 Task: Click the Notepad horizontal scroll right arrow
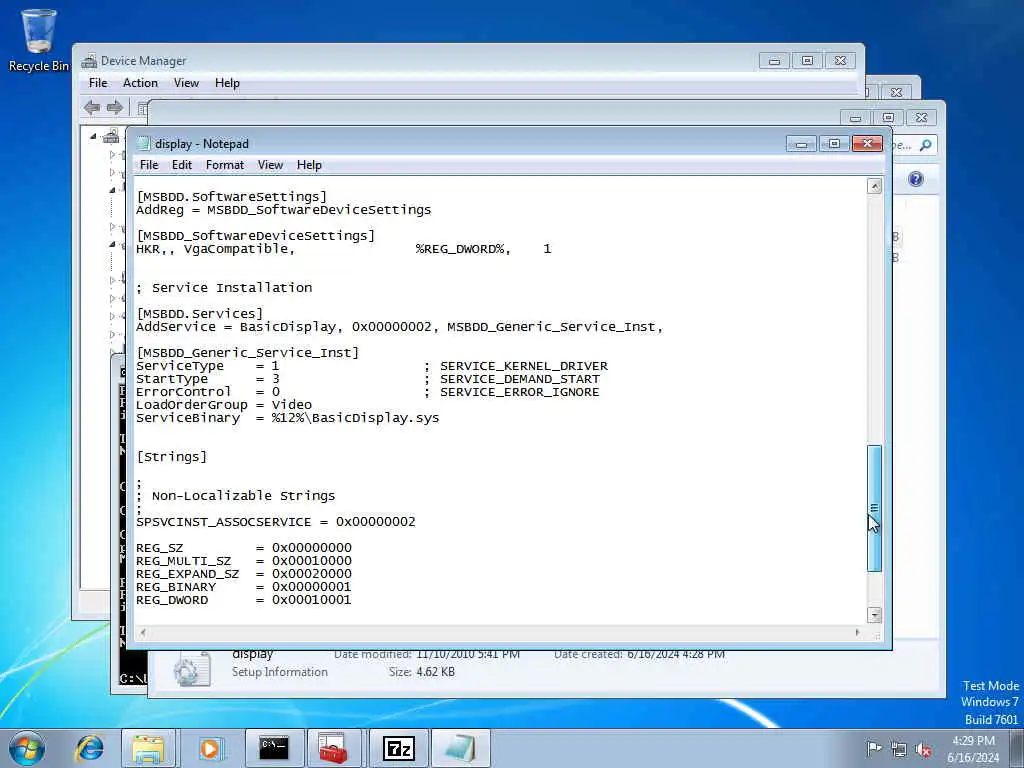point(857,632)
